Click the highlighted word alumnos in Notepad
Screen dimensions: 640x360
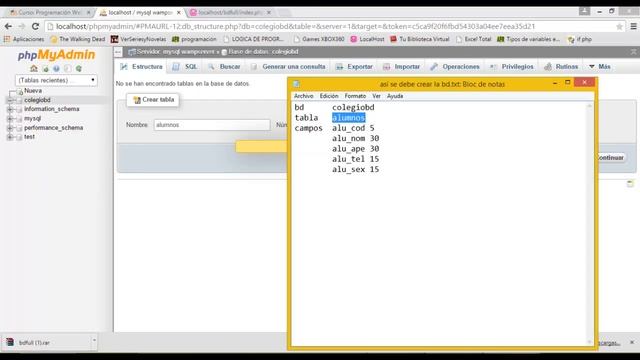(x=349, y=118)
